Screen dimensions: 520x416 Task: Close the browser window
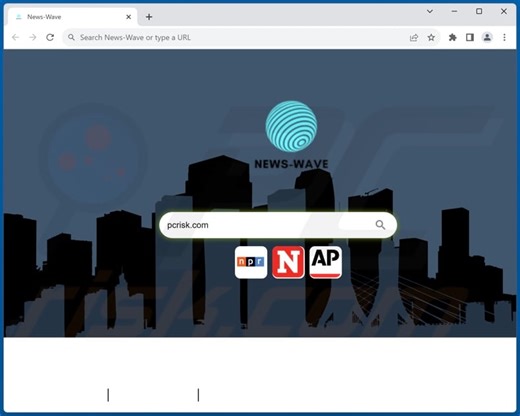pos(504,11)
